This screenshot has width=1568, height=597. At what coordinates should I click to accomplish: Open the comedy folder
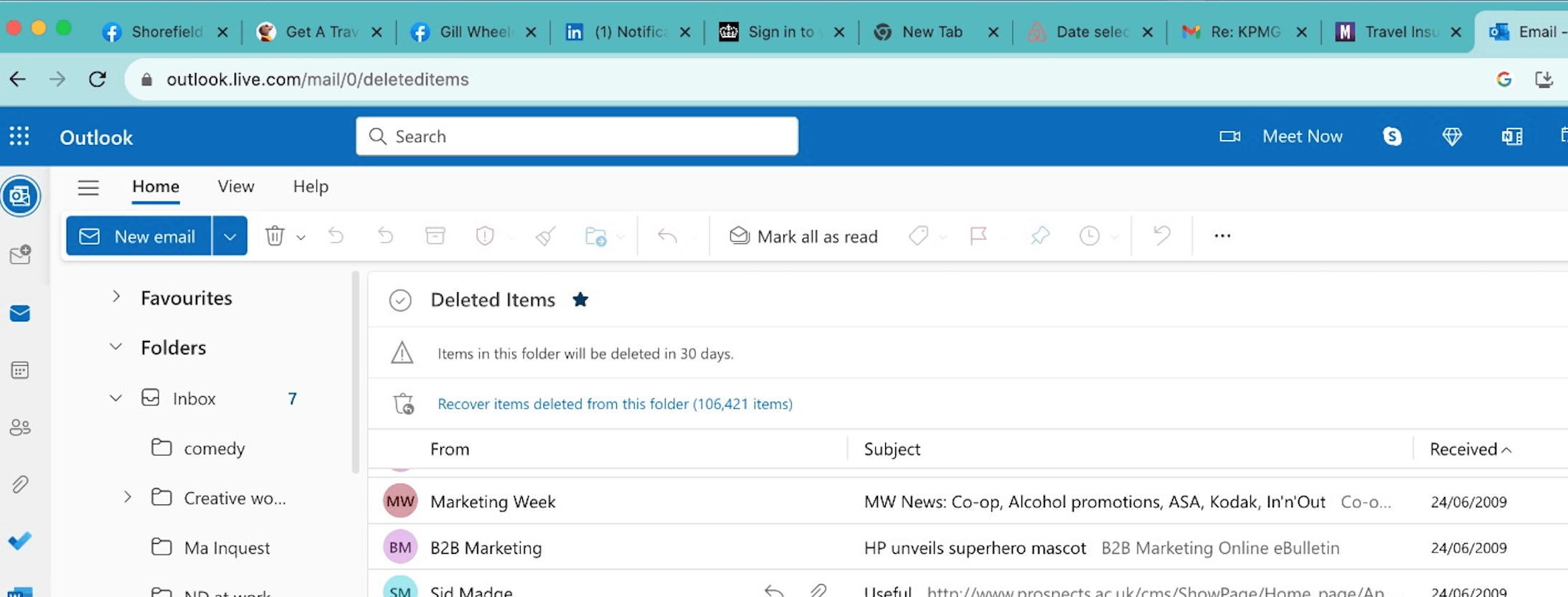pyautogui.click(x=214, y=448)
